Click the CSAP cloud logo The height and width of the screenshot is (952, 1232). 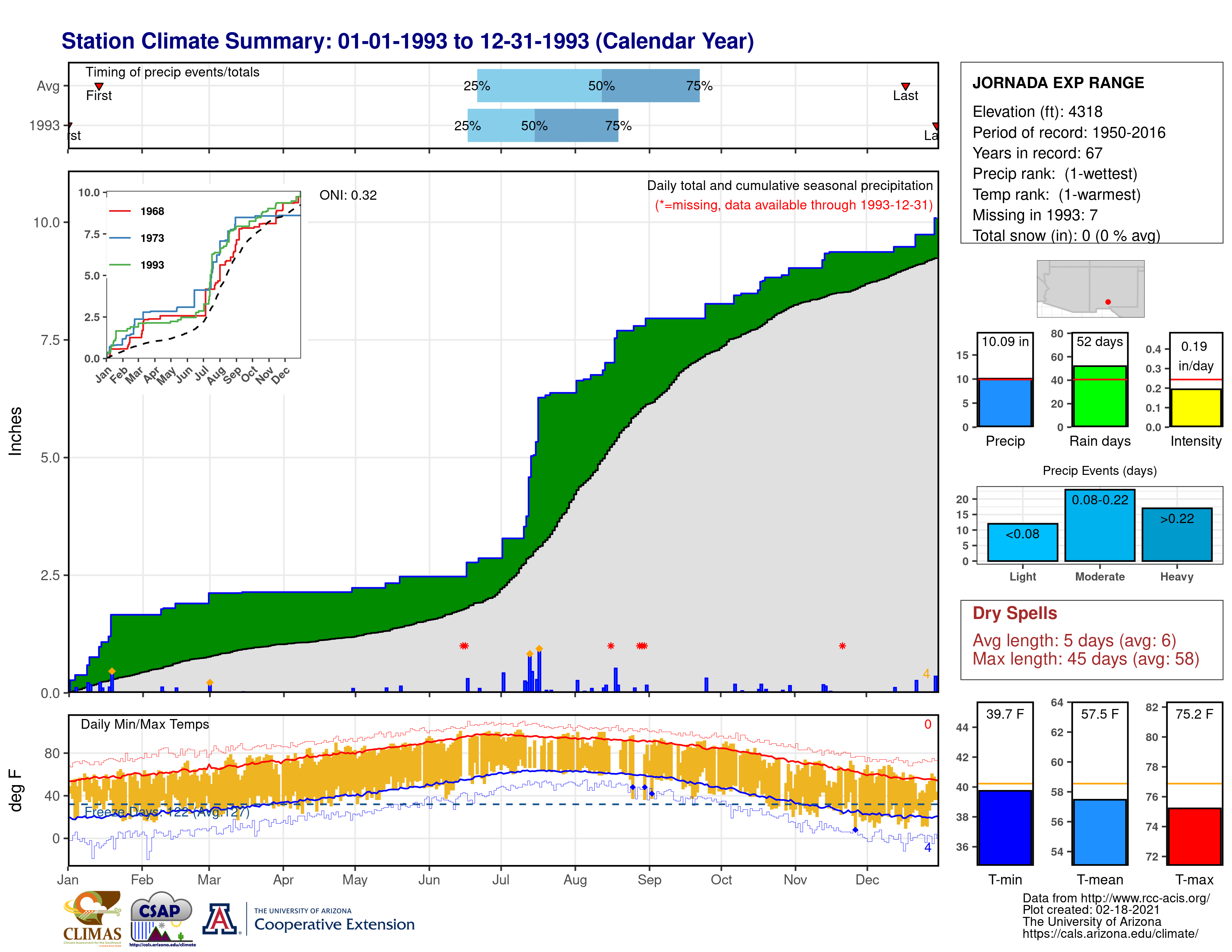(x=162, y=918)
